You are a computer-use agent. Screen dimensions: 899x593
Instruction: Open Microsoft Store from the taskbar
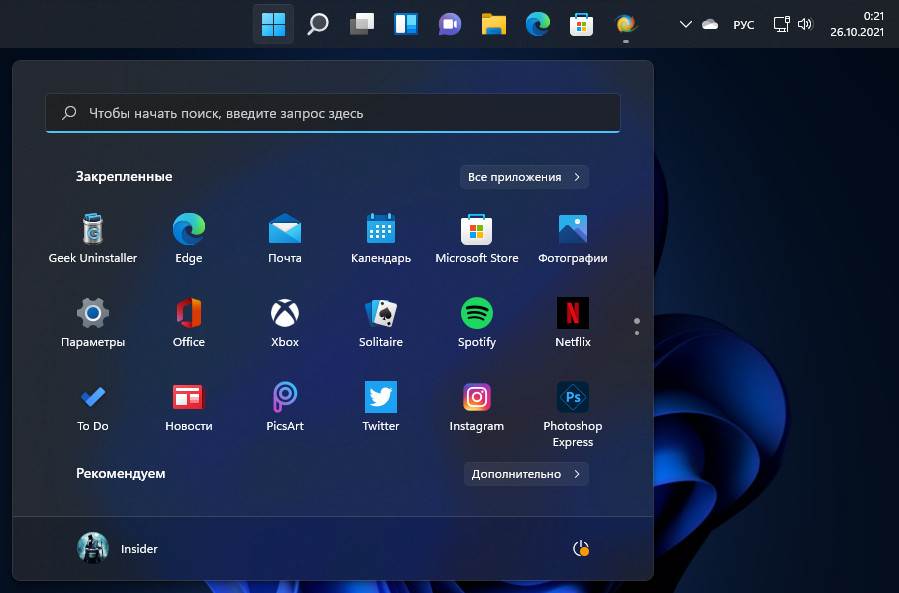pyautogui.click(x=581, y=24)
